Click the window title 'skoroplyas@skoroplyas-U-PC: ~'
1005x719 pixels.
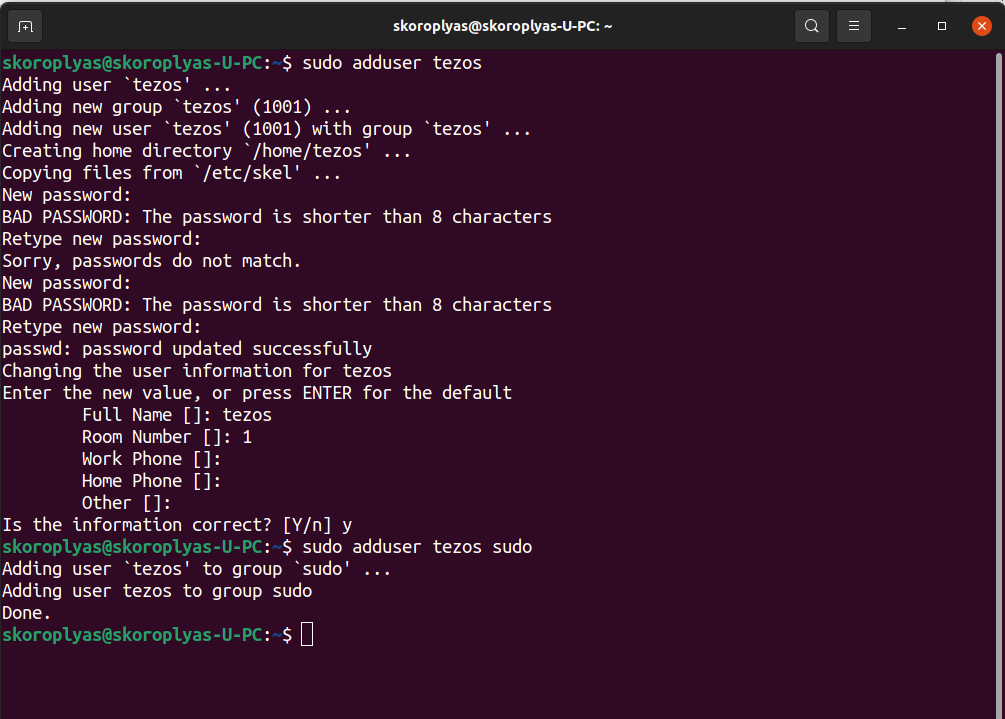point(502,25)
